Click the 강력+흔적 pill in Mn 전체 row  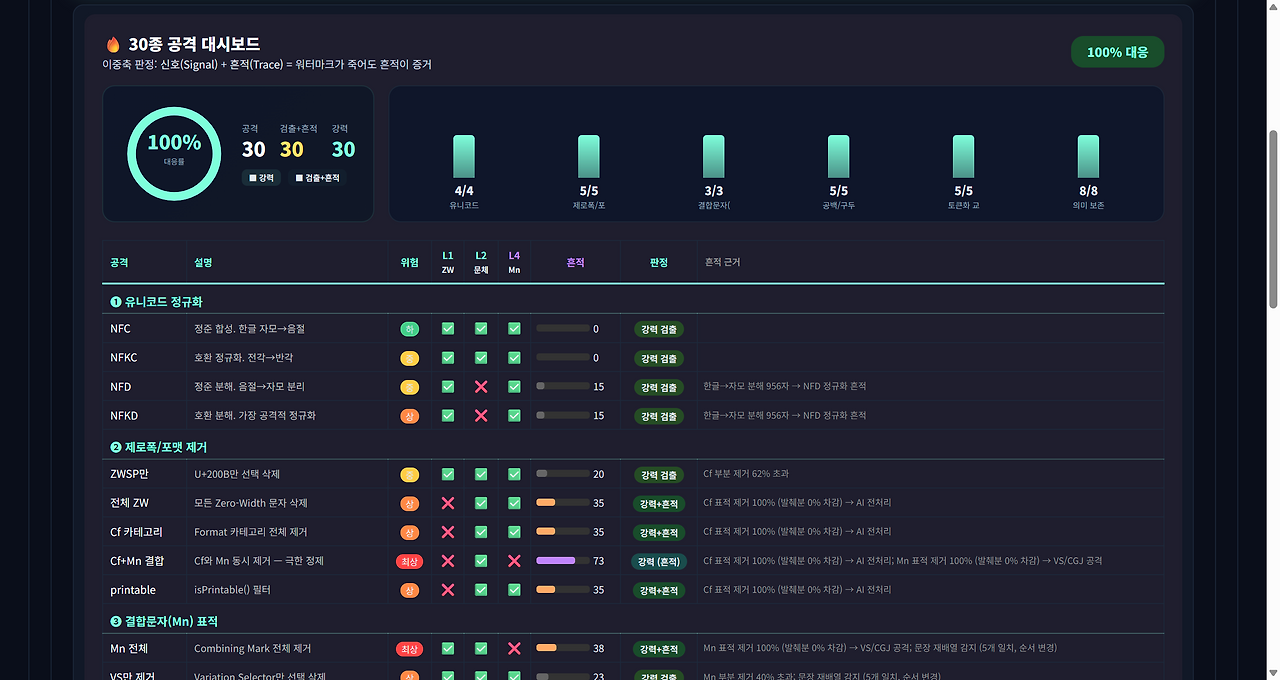659,649
